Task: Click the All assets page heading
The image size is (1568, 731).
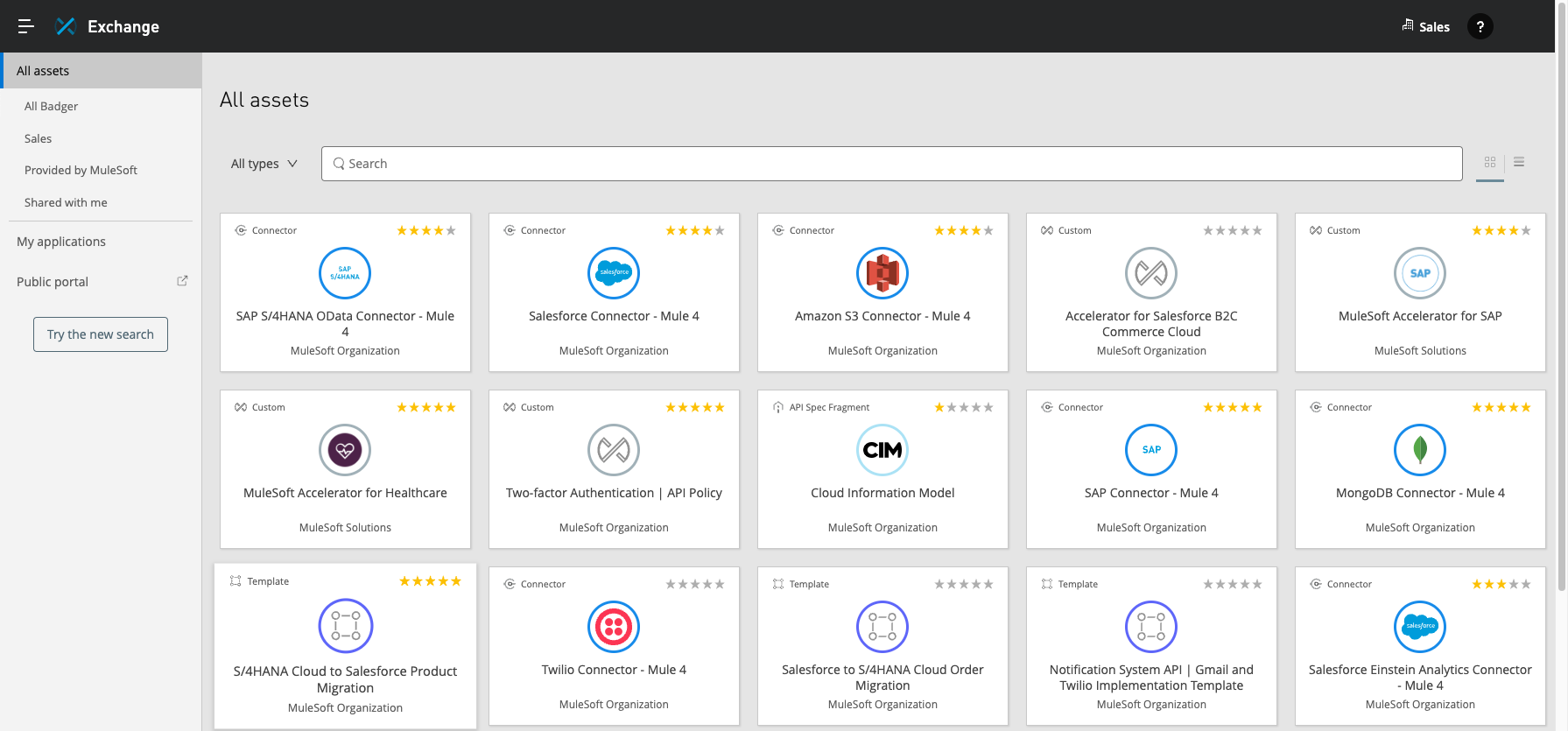Action: (x=264, y=100)
